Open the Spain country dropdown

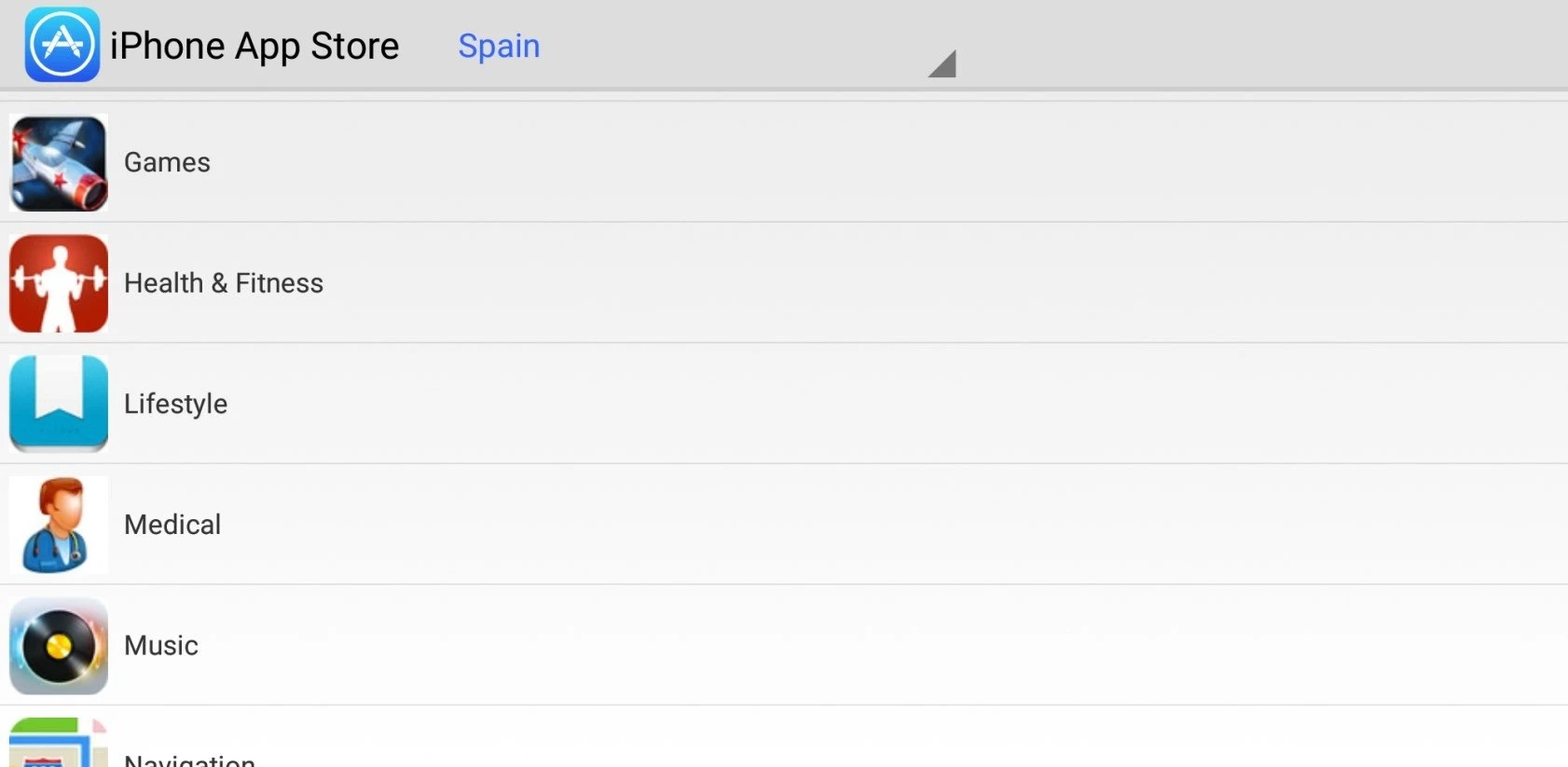coord(499,46)
